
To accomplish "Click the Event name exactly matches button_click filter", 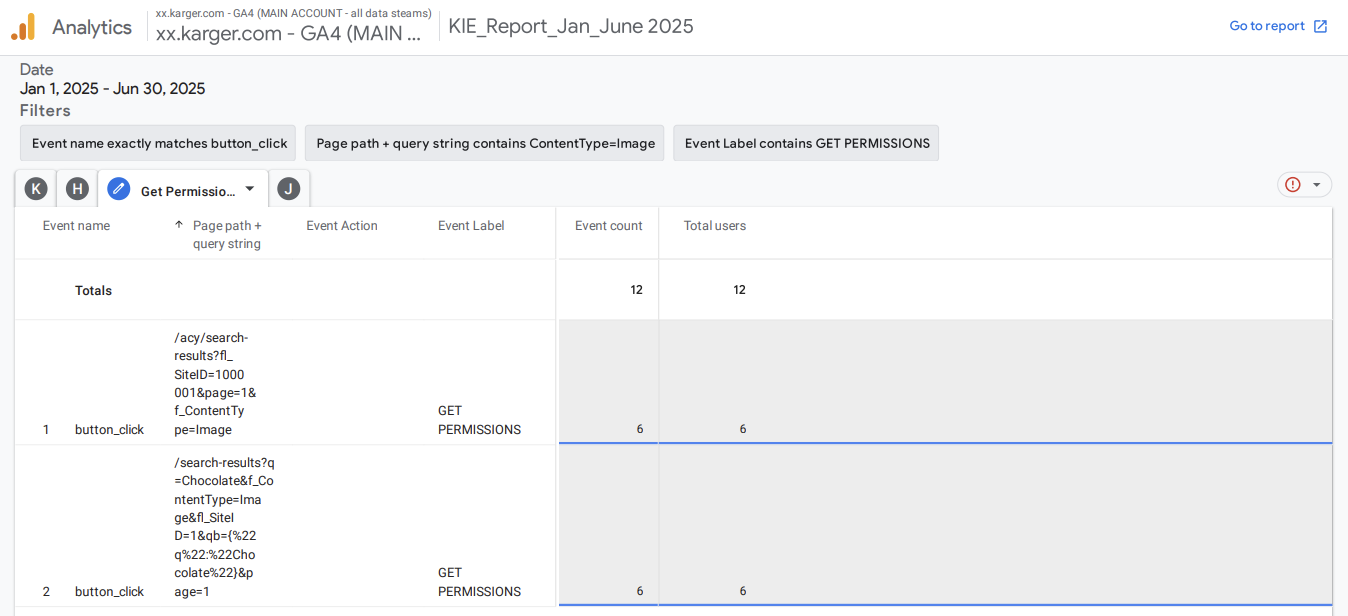I will [158, 143].
